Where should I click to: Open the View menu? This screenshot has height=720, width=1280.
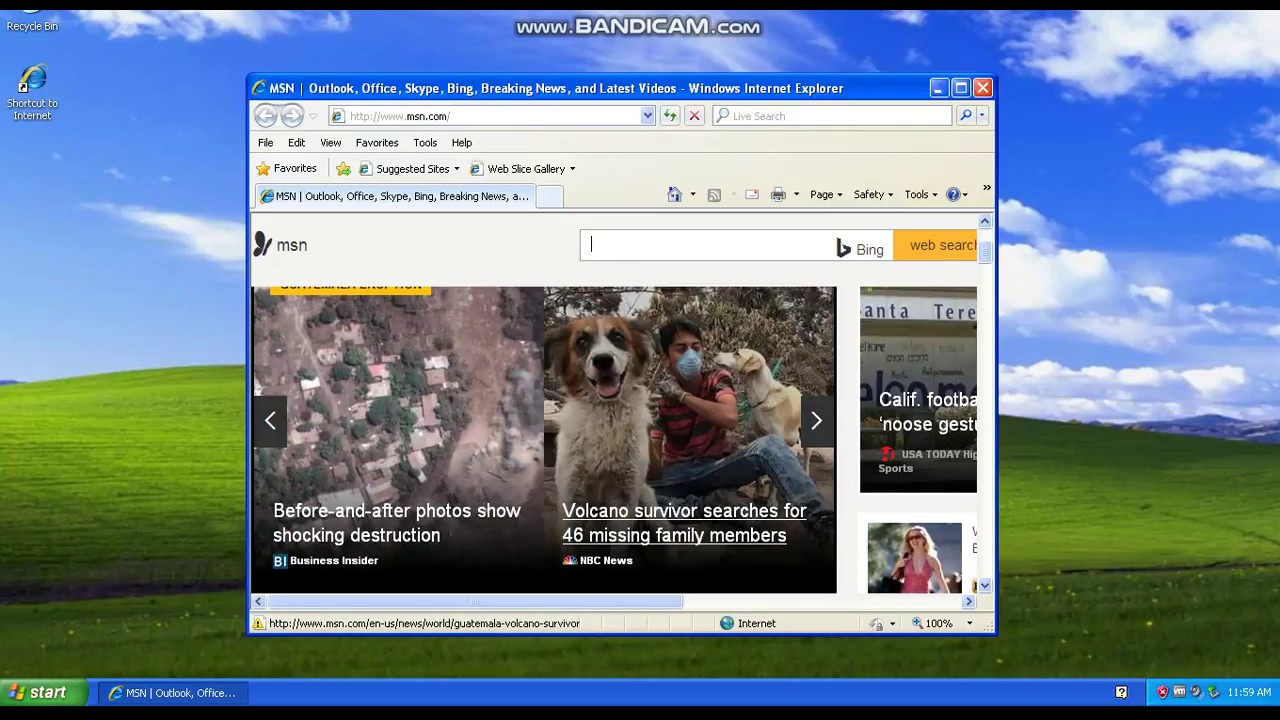[x=330, y=143]
